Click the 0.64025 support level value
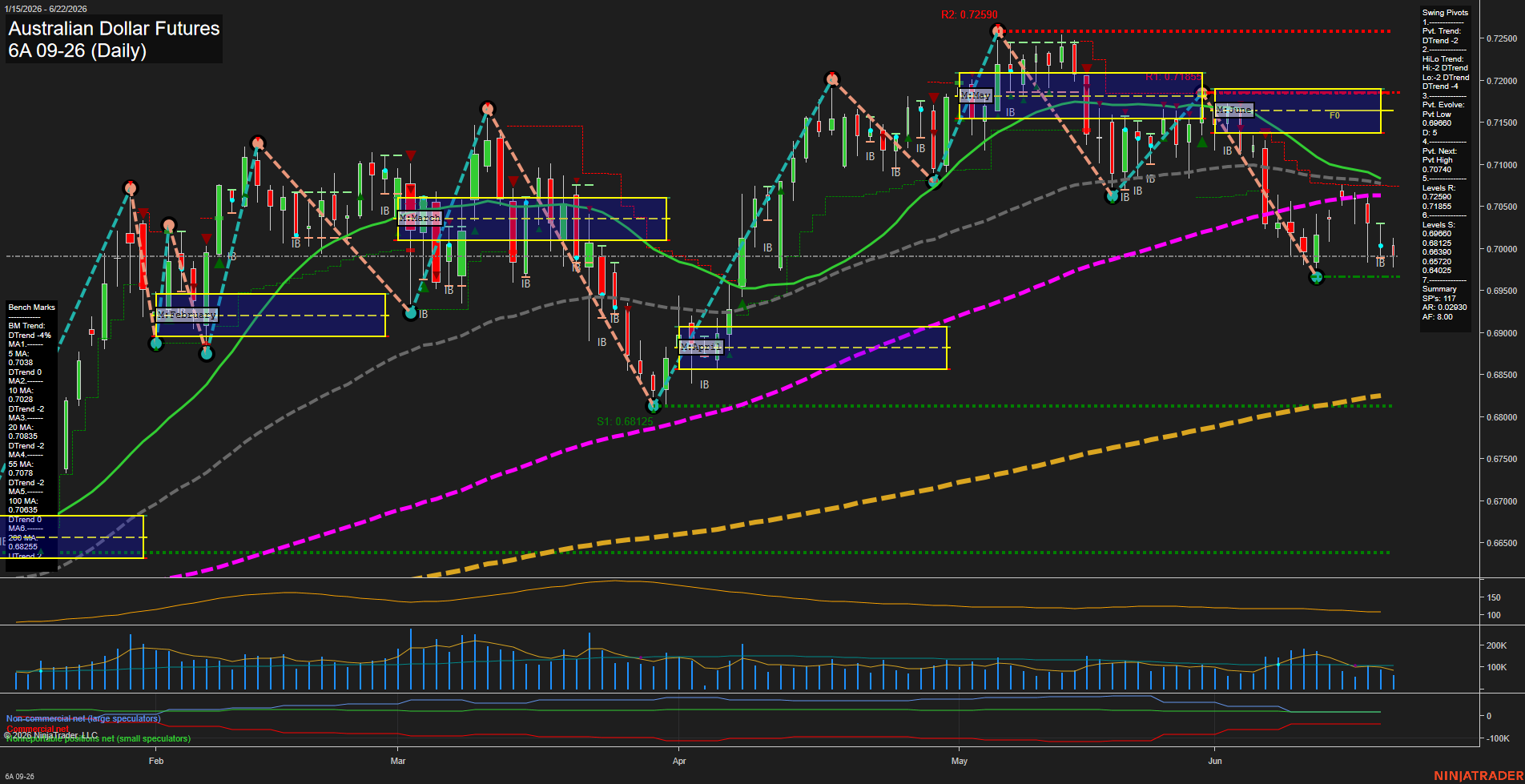Image resolution: width=1525 pixels, height=784 pixels. [1437, 271]
